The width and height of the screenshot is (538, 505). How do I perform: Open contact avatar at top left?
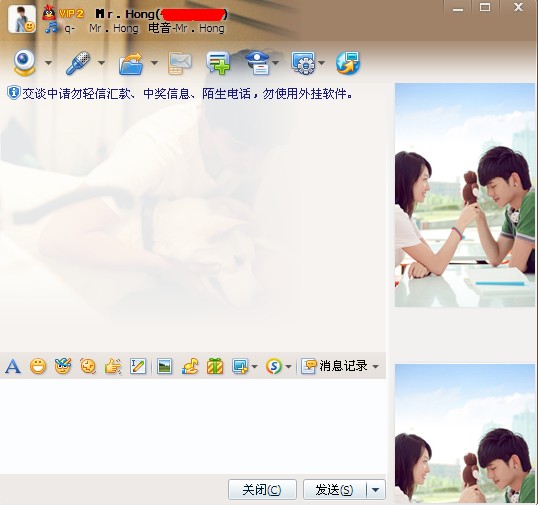click(22, 20)
